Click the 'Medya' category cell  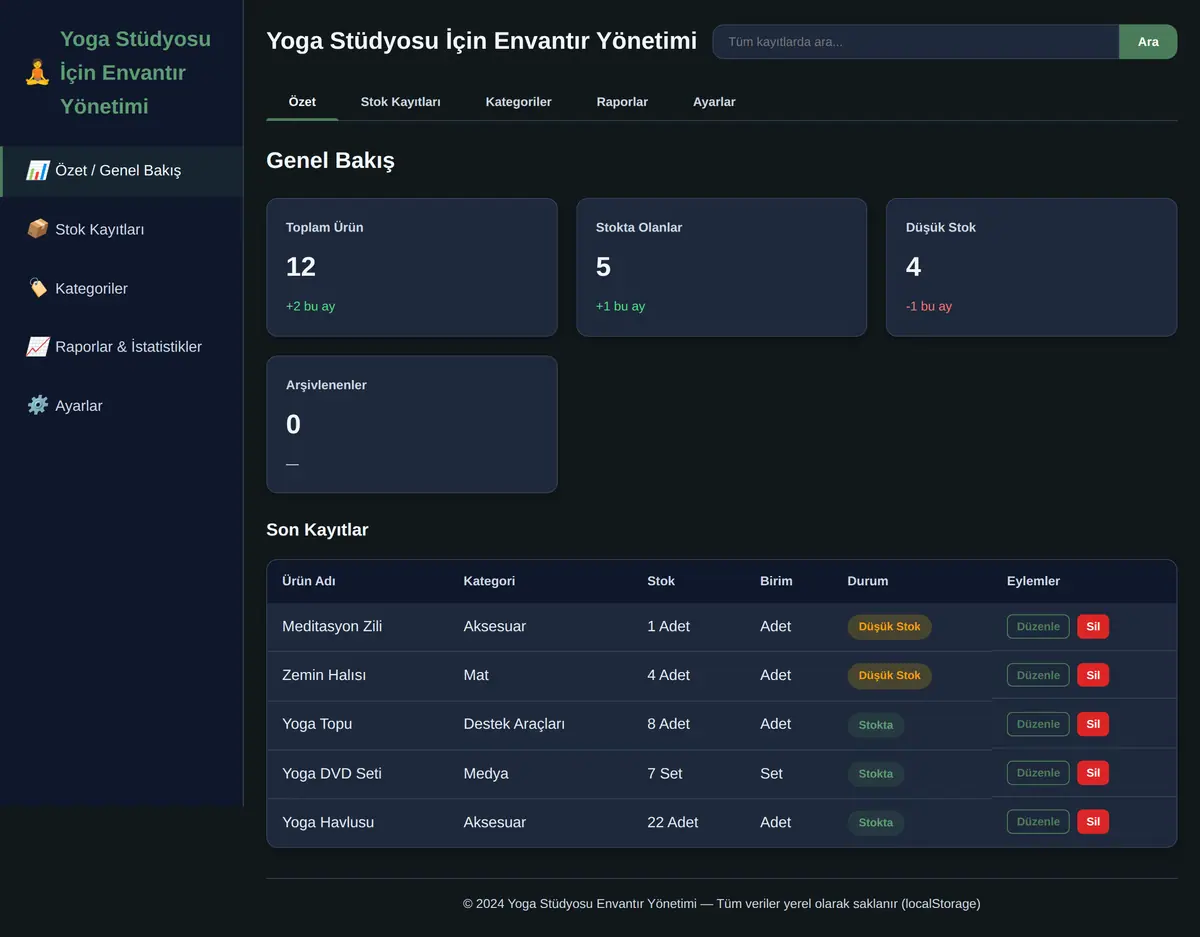coord(486,773)
